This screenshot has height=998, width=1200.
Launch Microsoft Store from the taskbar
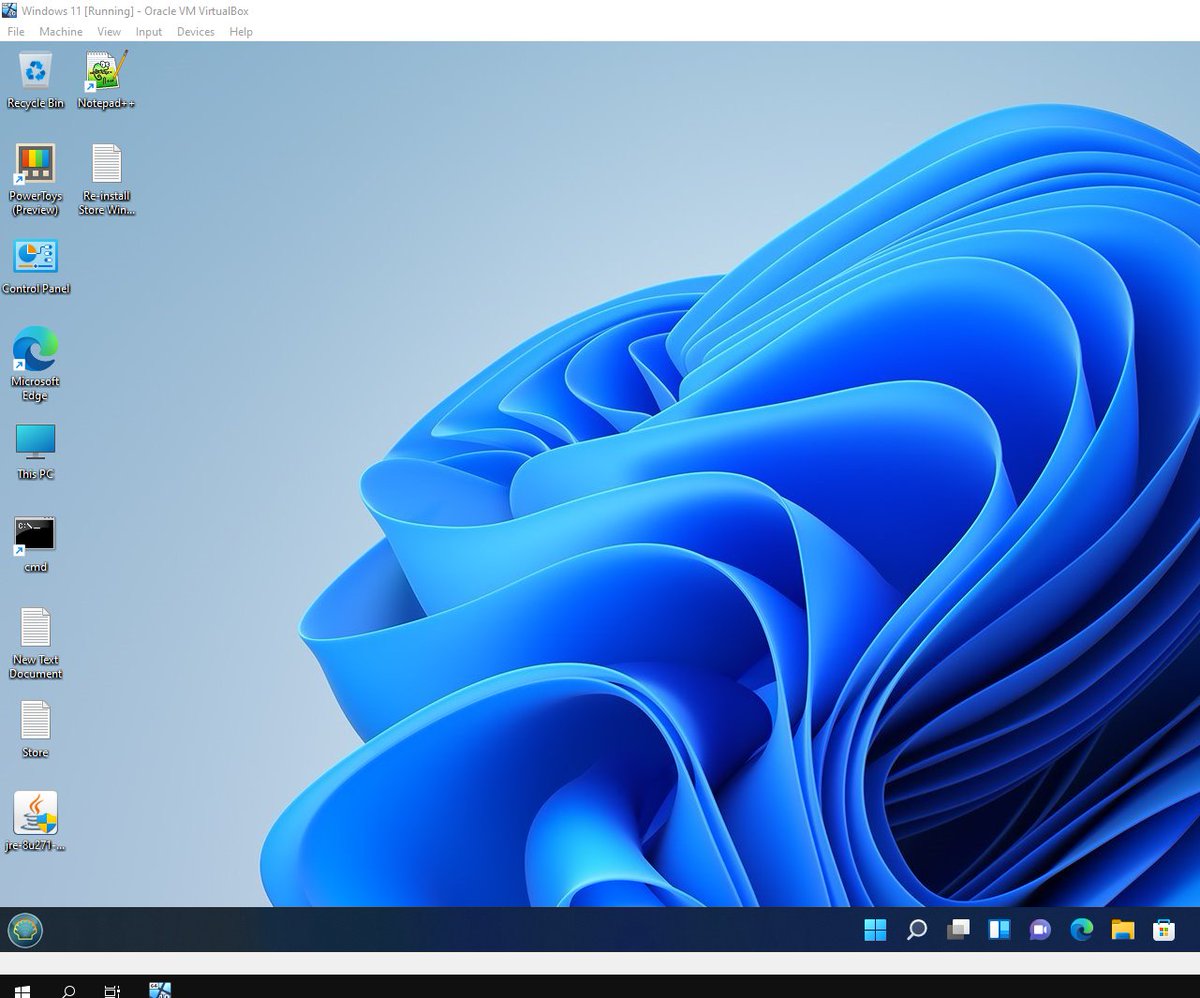pyautogui.click(x=1164, y=930)
